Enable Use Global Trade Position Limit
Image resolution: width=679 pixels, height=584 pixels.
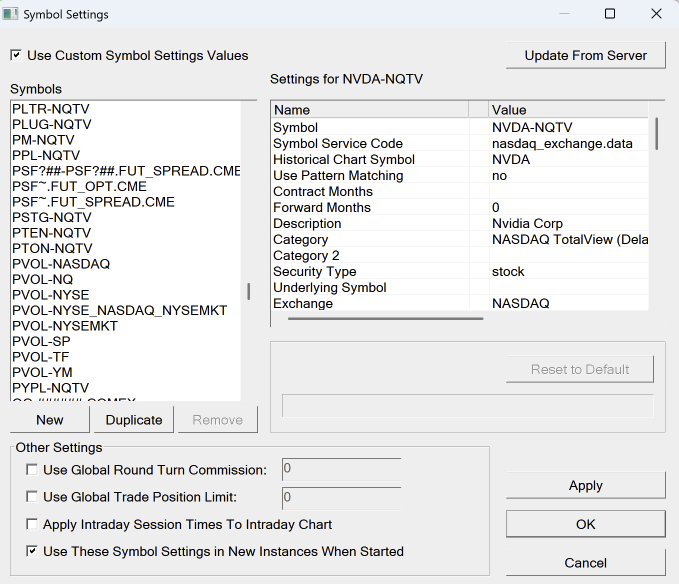(32, 497)
